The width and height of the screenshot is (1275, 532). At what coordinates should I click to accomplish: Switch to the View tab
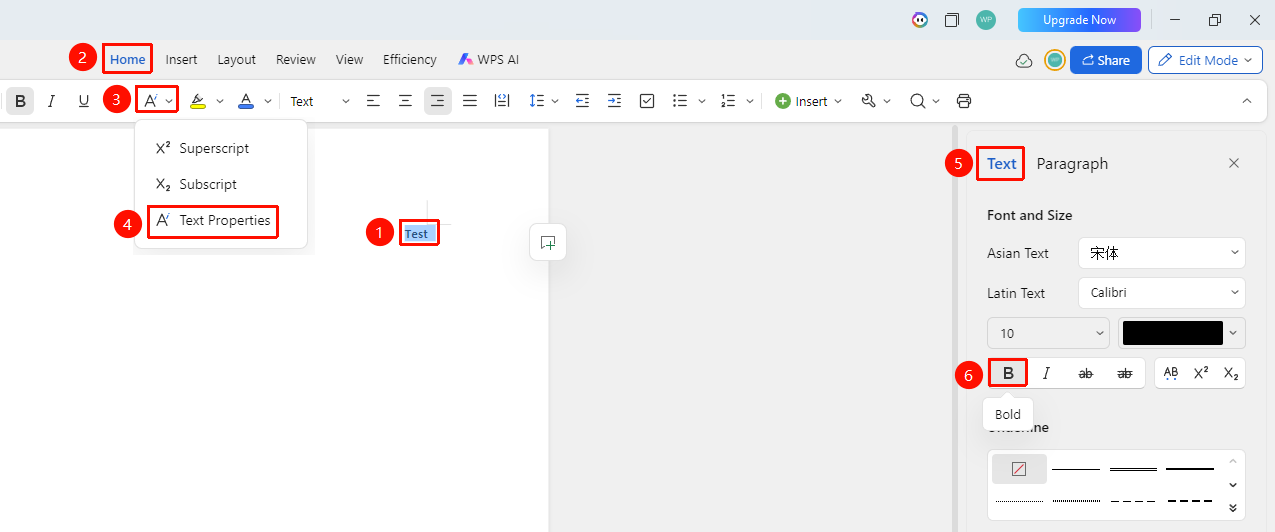tap(349, 59)
